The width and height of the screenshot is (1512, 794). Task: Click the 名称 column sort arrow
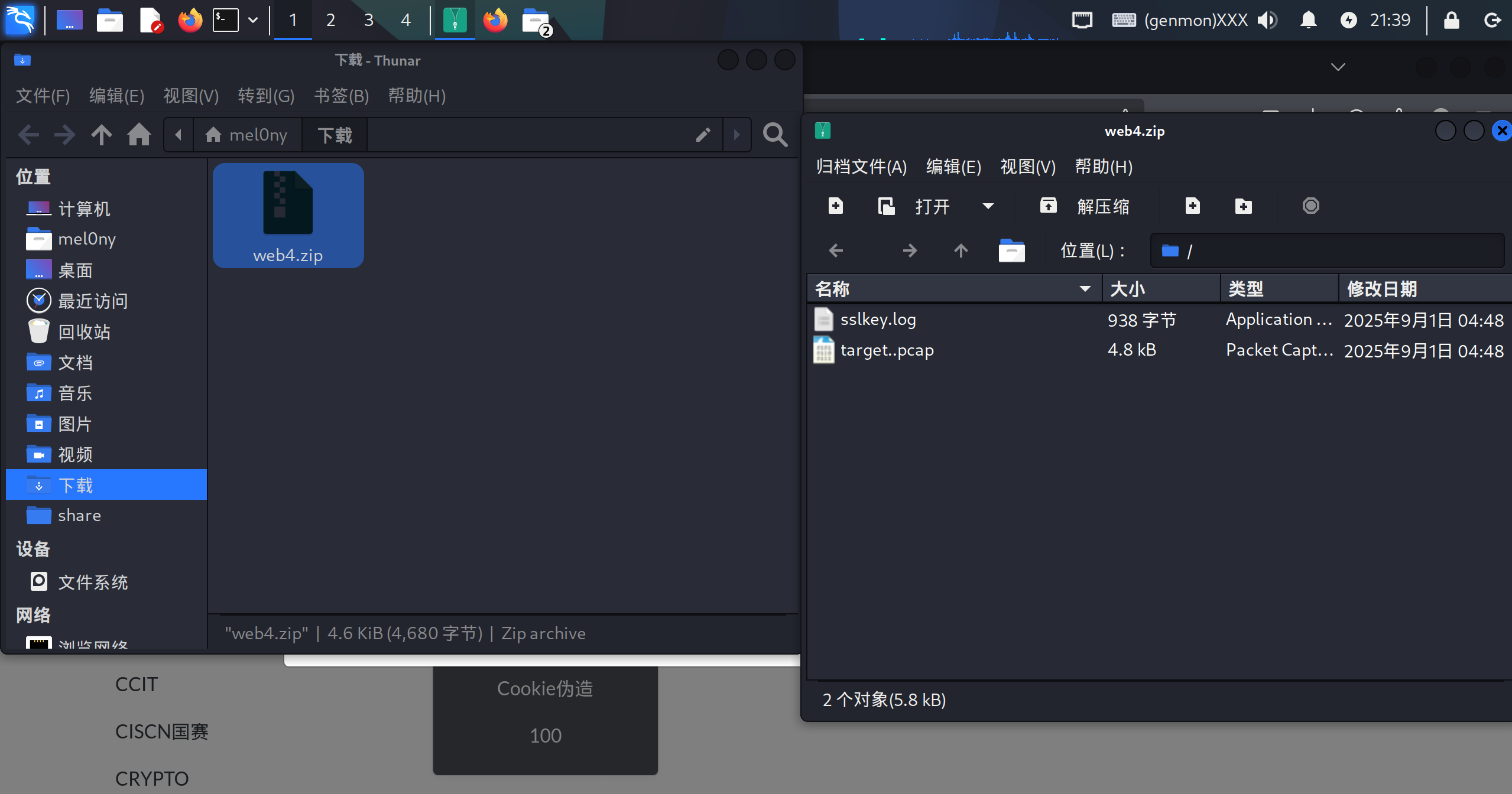(x=1085, y=289)
